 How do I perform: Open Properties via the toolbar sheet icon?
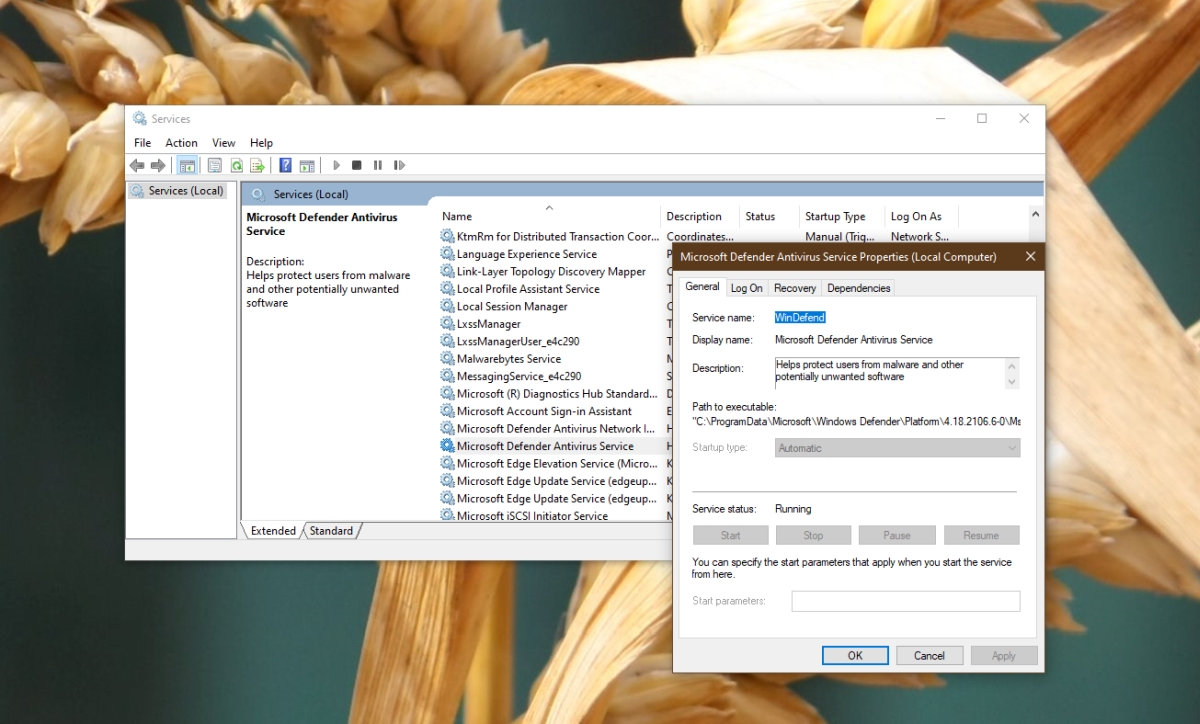(x=215, y=165)
